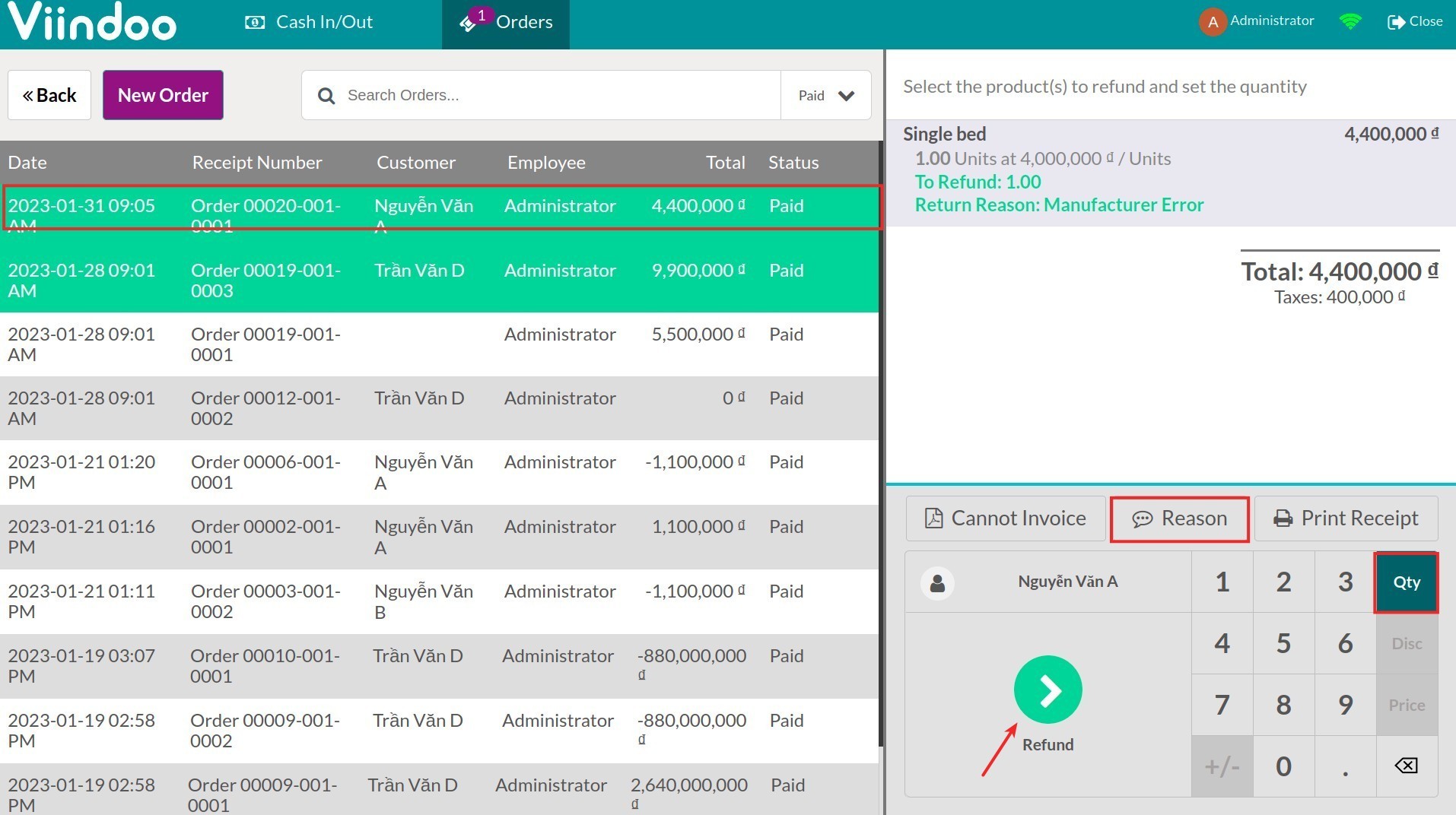This screenshot has height=815, width=1456.
Task: Toggle the +/- sign key
Action: tap(1222, 766)
